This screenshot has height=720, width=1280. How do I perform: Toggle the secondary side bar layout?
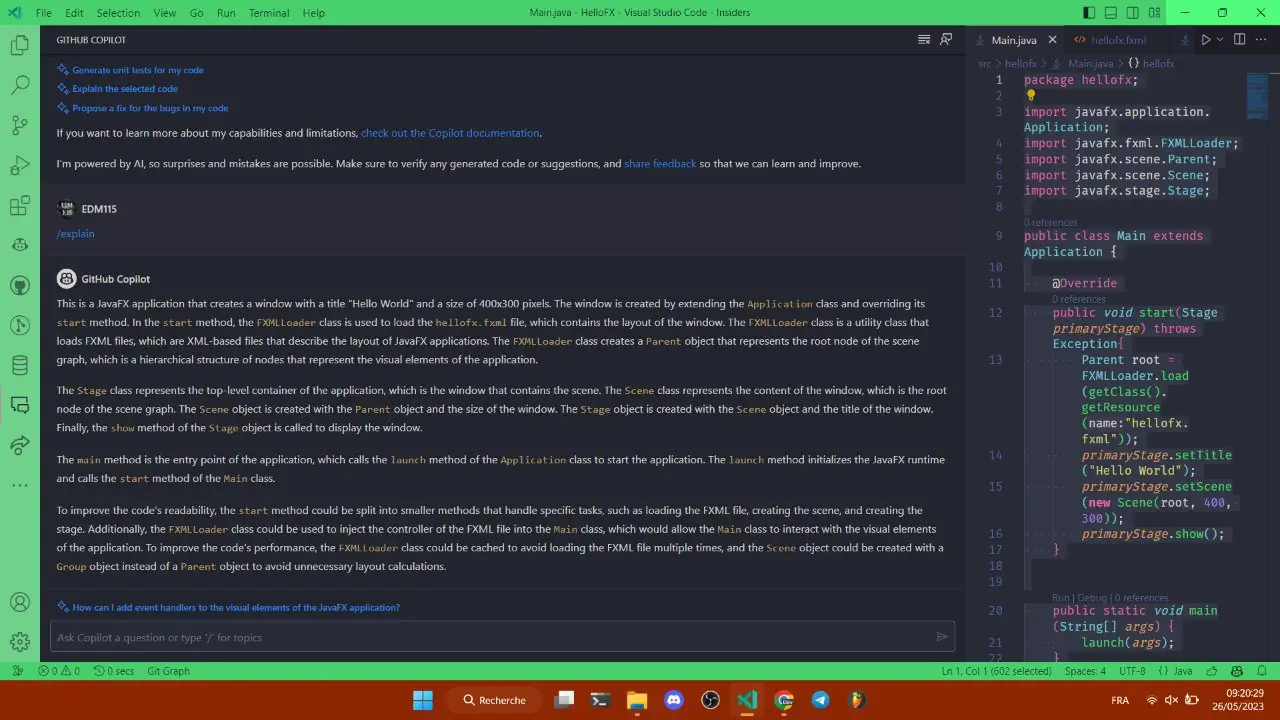point(1133,13)
